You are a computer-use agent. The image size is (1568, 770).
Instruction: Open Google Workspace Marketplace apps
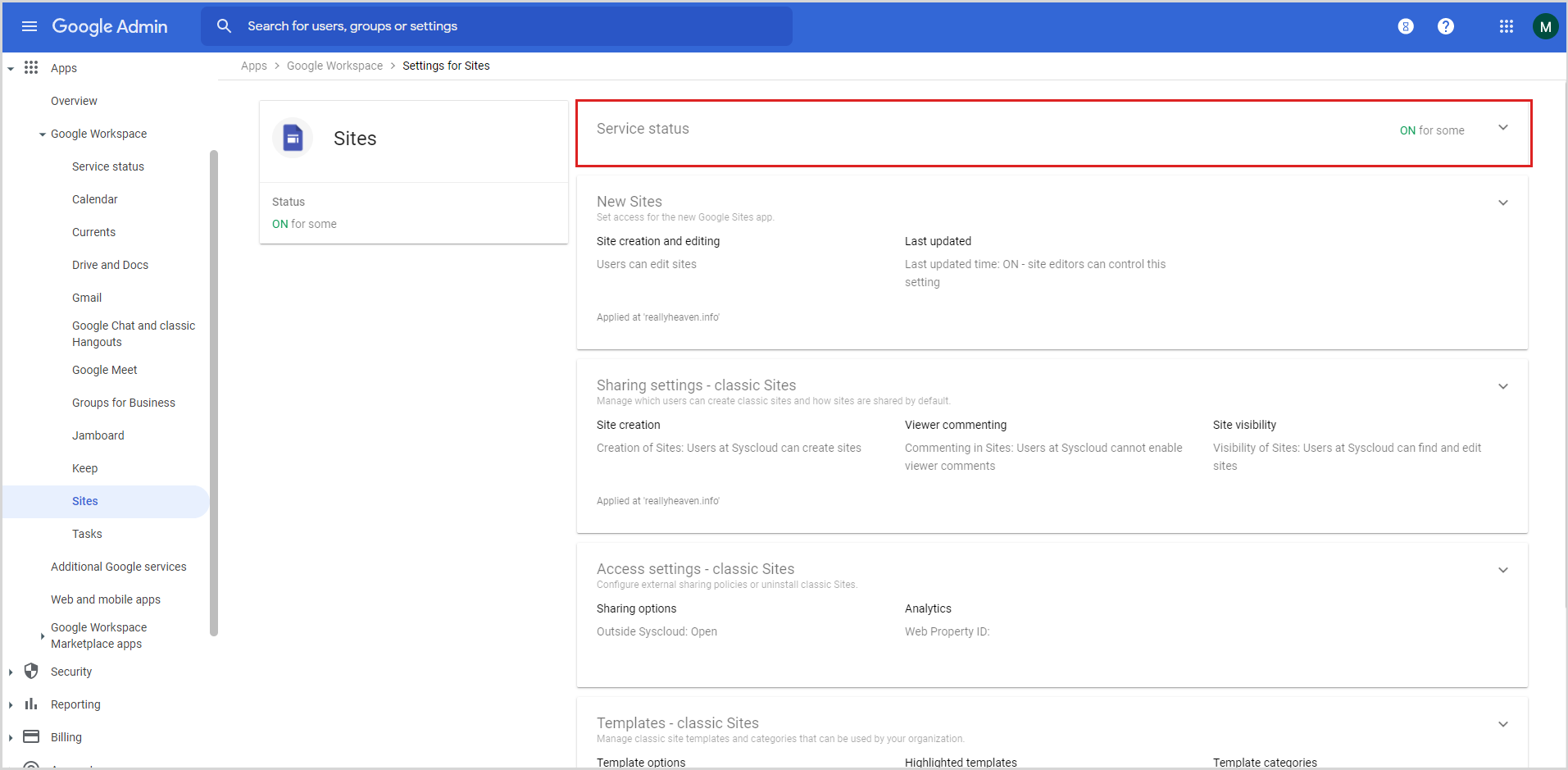[x=98, y=636]
